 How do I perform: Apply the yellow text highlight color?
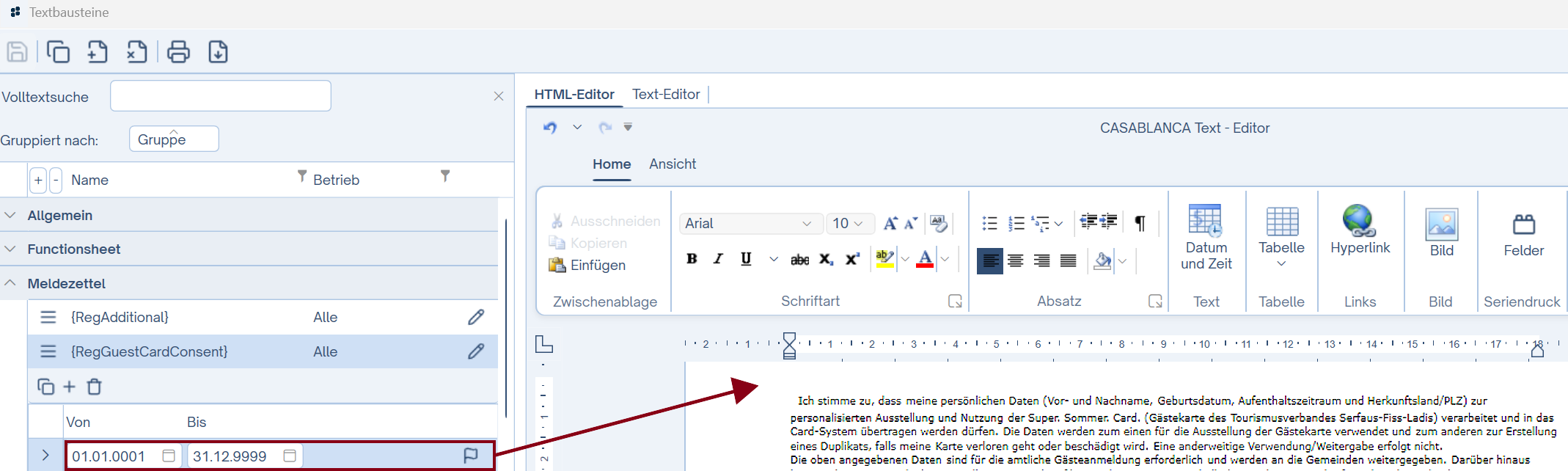[x=884, y=259]
